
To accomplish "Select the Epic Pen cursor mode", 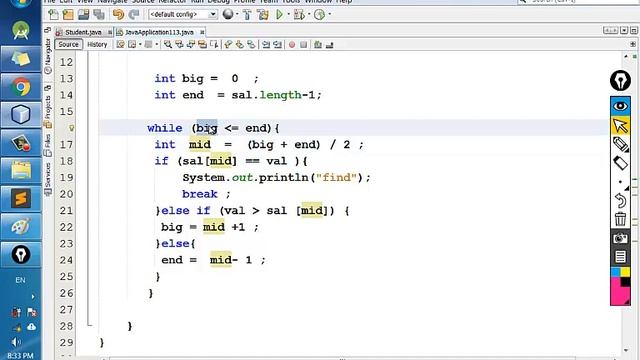I will point(620,125).
